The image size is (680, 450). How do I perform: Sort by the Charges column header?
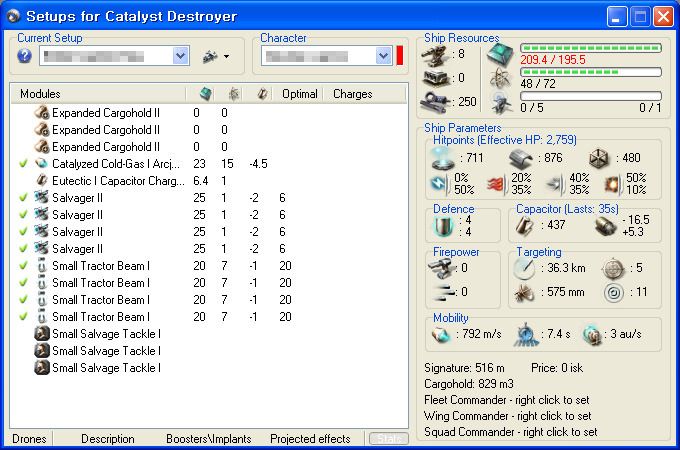click(353, 94)
